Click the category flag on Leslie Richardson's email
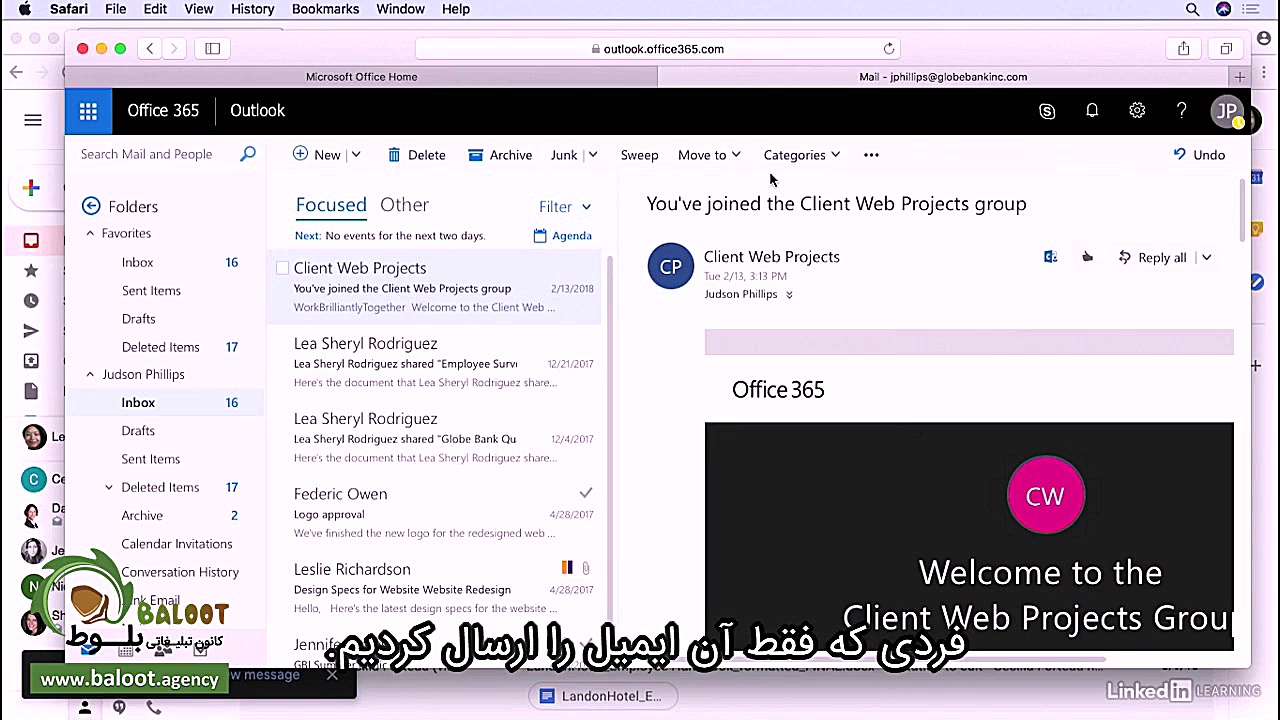This screenshot has width=1280, height=720. [567, 568]
